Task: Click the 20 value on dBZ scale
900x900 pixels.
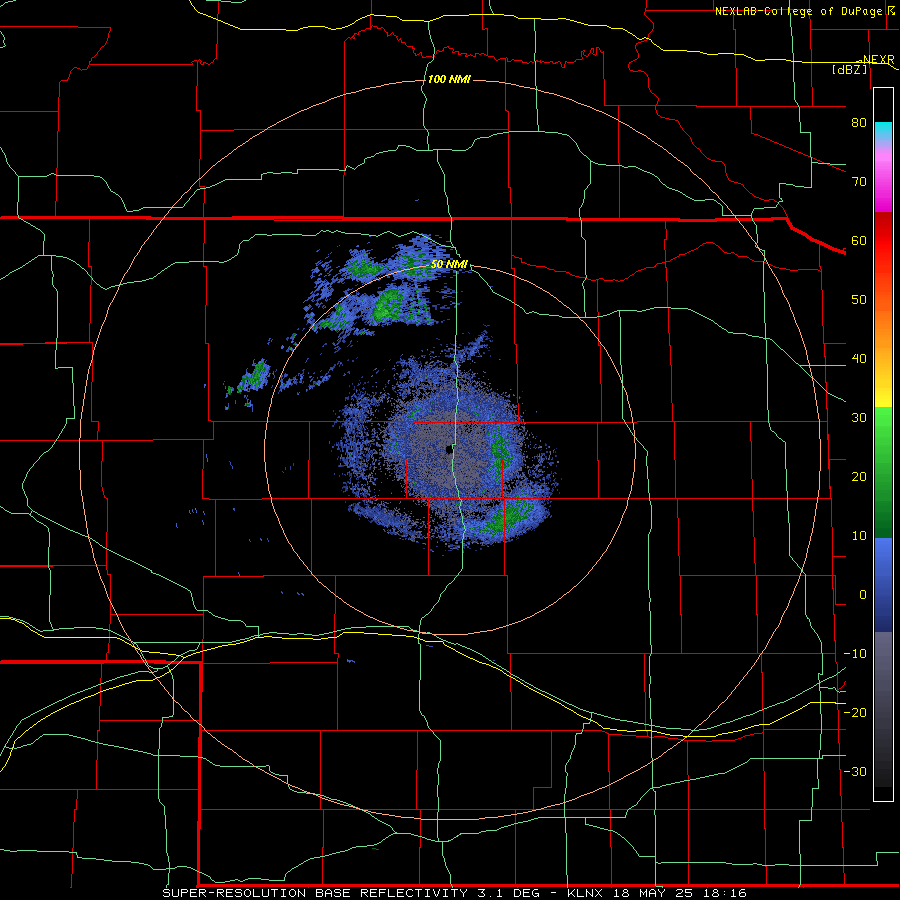Action: point(859,477)
